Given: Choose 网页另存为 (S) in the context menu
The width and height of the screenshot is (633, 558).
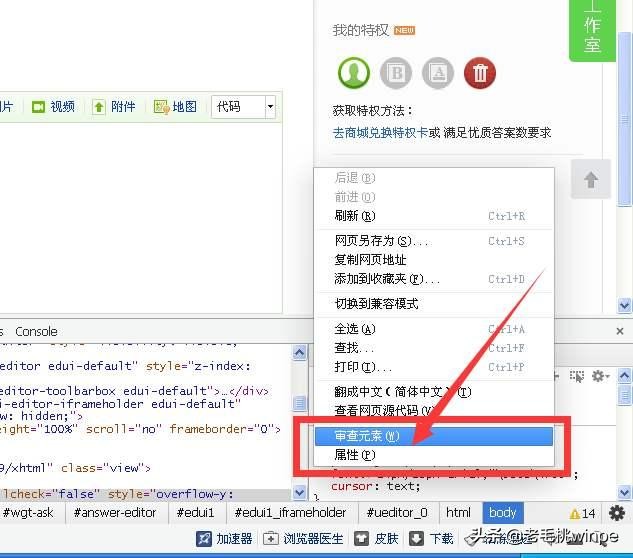Looking at the screenshot, I should click(x=433, y=241).
